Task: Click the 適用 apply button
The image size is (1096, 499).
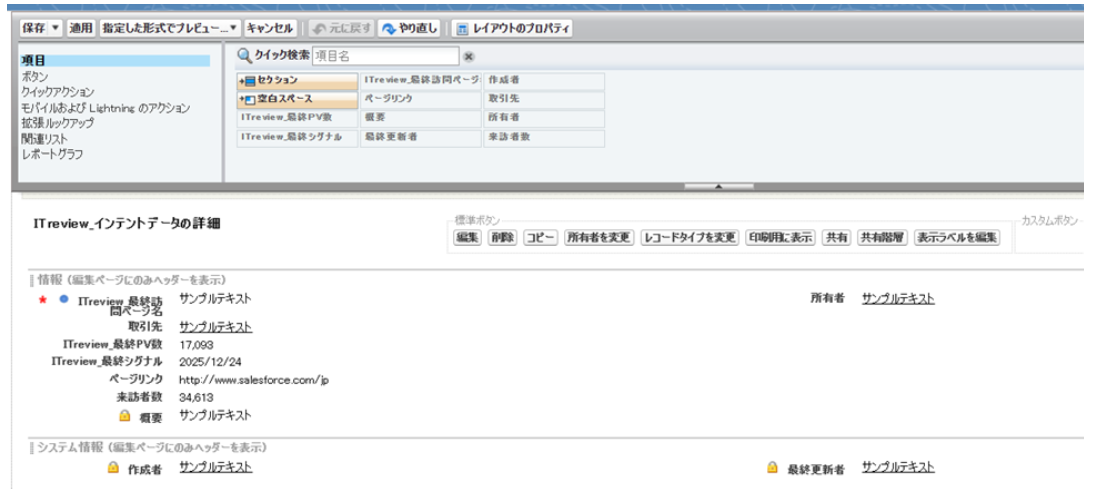Action: pyautogui.click(x=80, y=29)
